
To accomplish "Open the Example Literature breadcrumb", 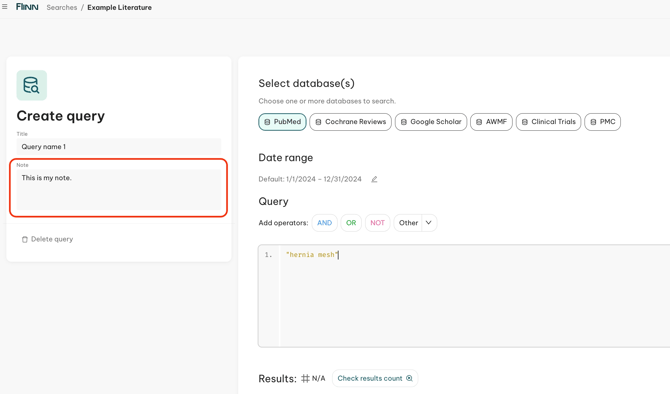I will (120, 7).
